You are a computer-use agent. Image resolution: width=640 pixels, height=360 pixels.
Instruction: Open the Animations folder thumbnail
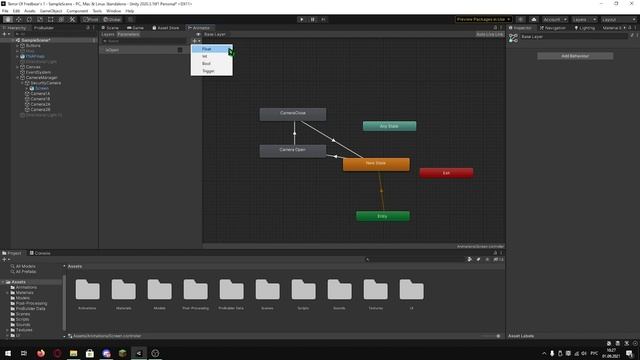click(x=87, y=290)
